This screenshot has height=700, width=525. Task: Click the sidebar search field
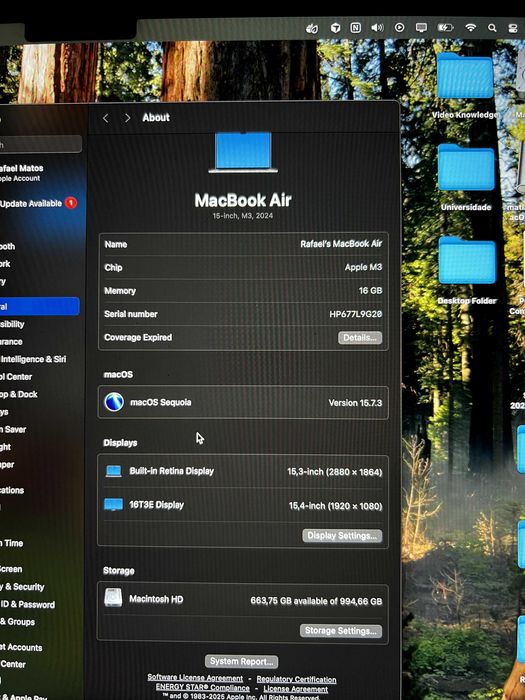tap(41, 144)
